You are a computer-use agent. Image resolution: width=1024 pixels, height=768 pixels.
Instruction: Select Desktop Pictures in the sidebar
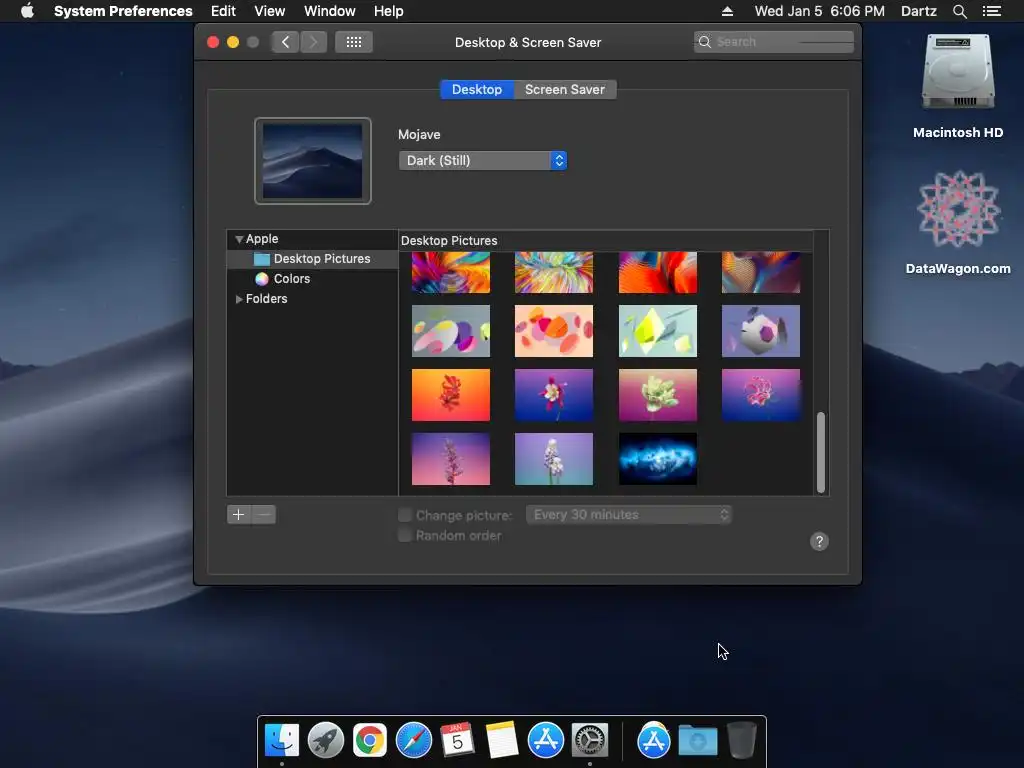click(312, 259)
